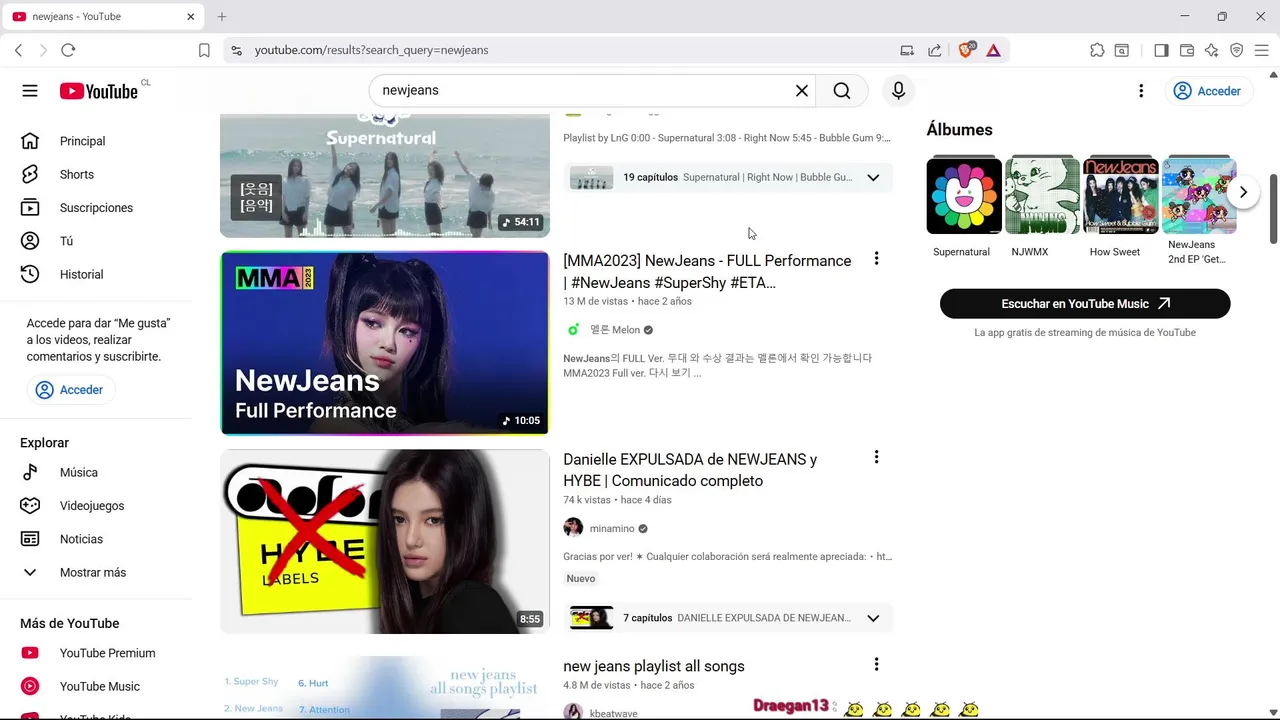The image size is (1280, 720).
Task: Reload the page
Action: click(68, 50)
